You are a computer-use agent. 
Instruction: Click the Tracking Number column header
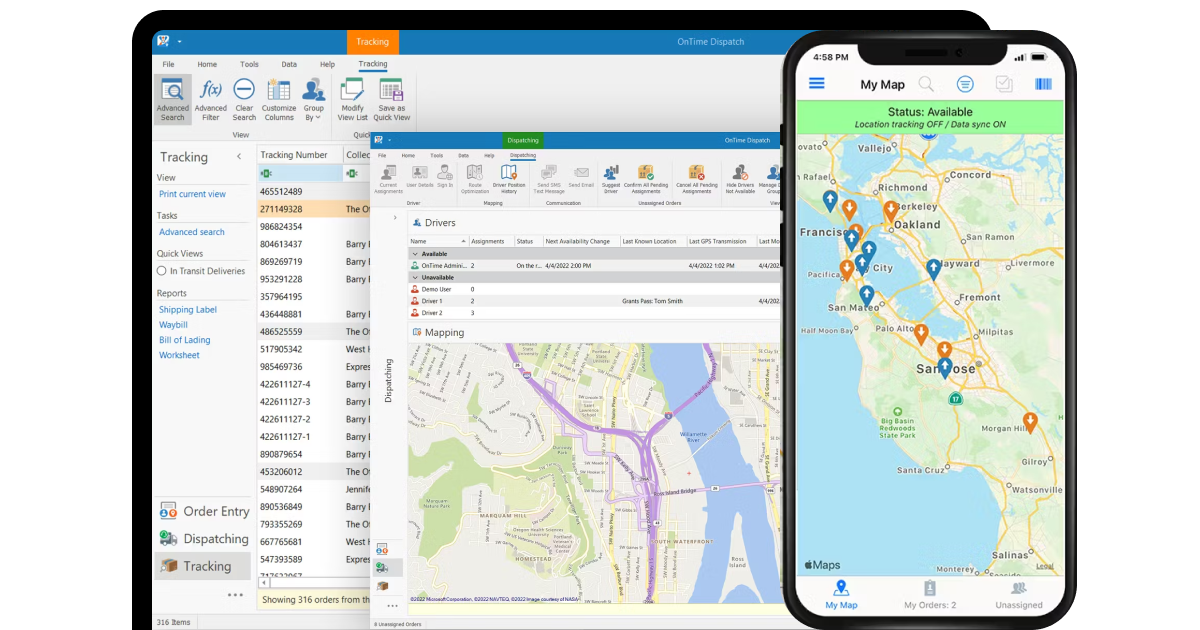(x=299, y=155)
